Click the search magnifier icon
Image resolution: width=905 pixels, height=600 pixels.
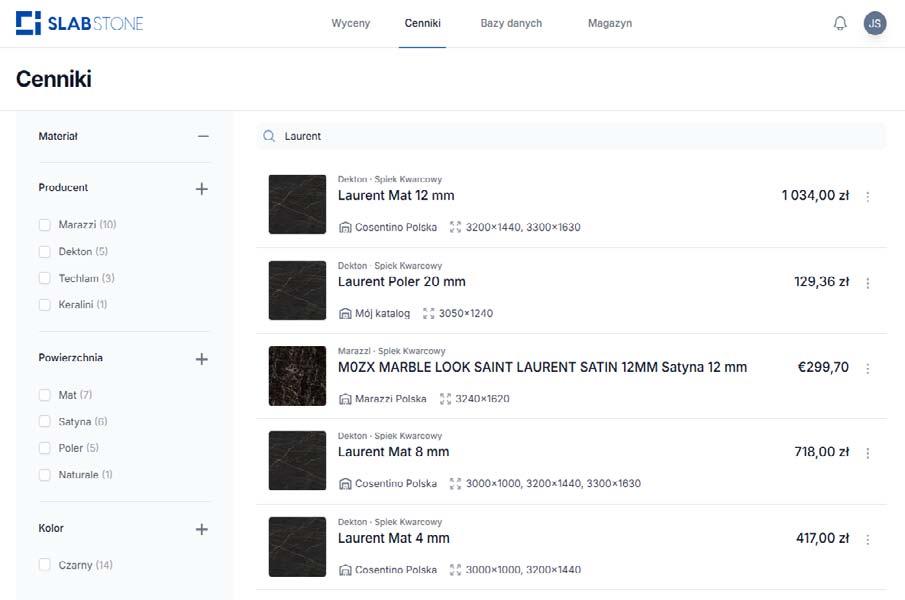(x=269, y=136)
